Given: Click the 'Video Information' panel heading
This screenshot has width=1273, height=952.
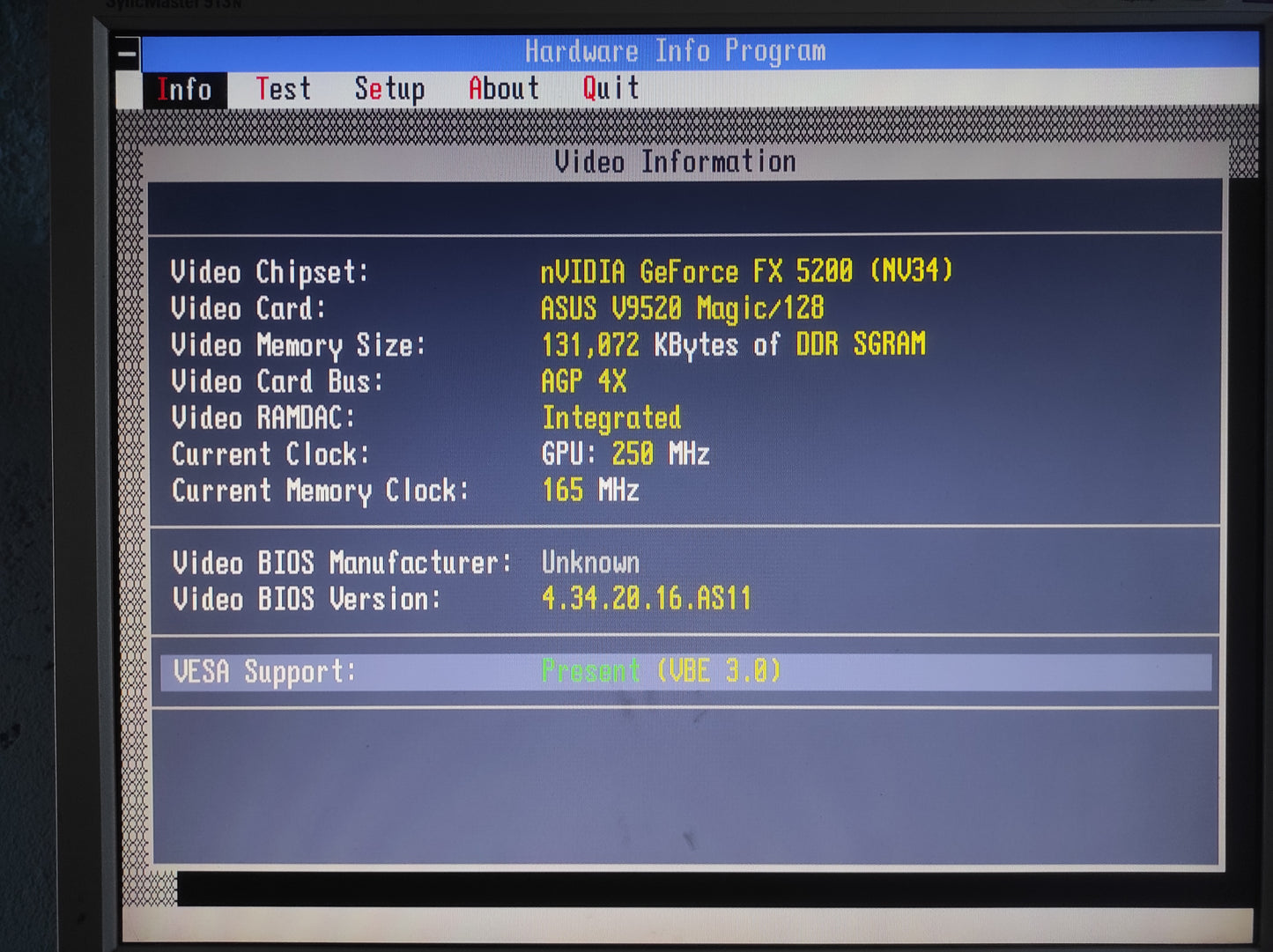Looking at the screenshot, I should (x=675, y=162).
